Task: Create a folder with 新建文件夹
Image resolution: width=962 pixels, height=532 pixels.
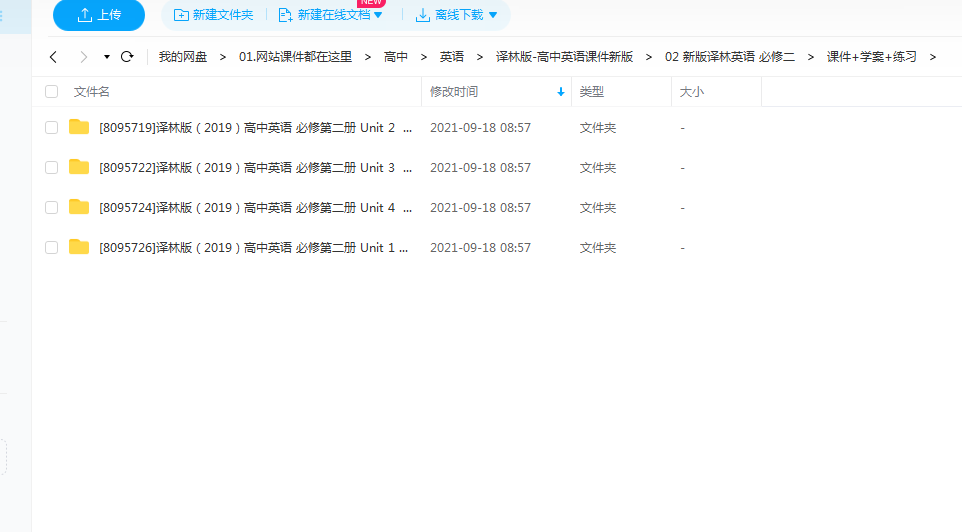Action: point(214,15)
